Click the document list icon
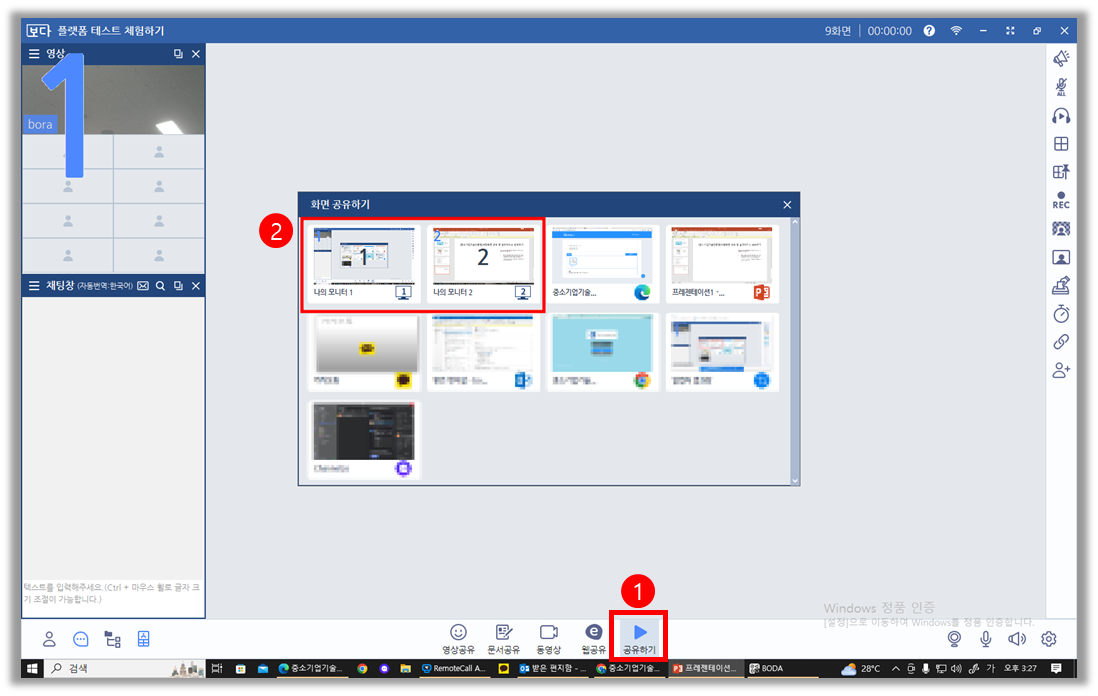 click(x=144, y=639)
